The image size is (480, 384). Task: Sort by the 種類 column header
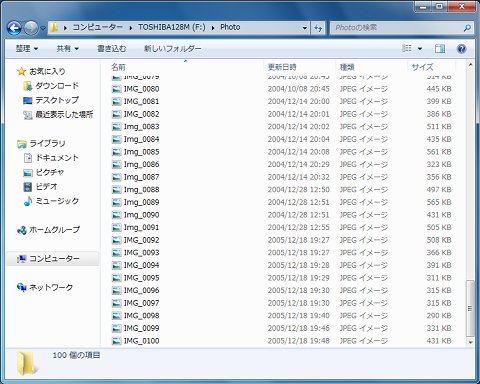click(371, 67)
